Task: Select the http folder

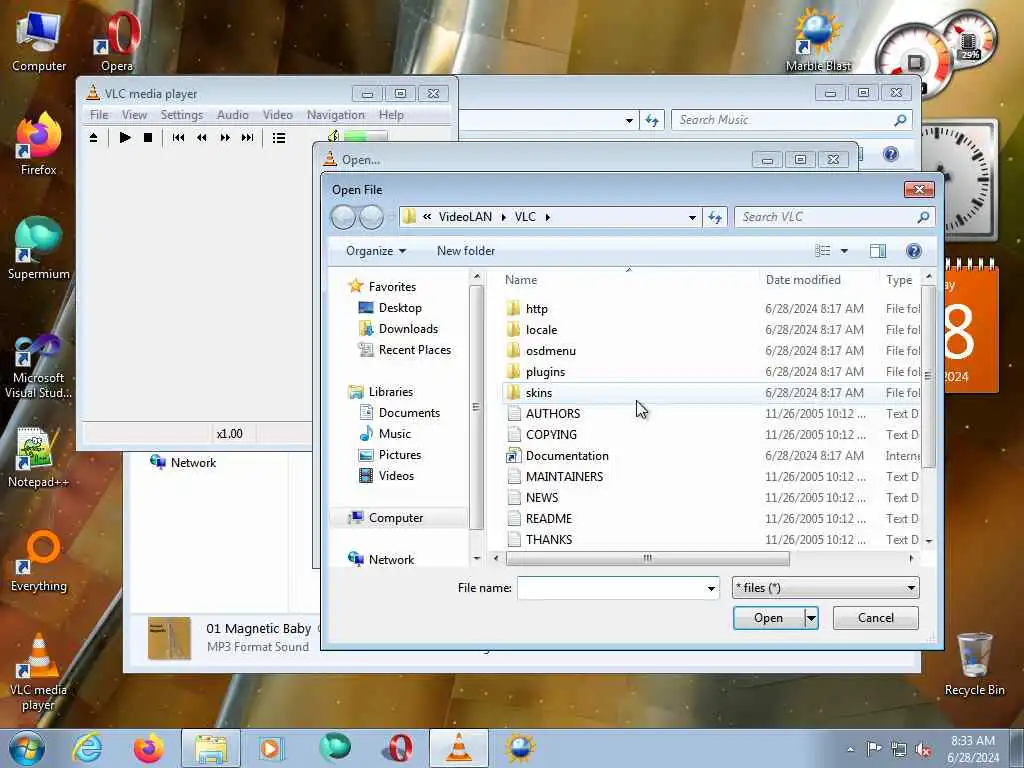Action: pyautogui.click(x=537, y=309)
